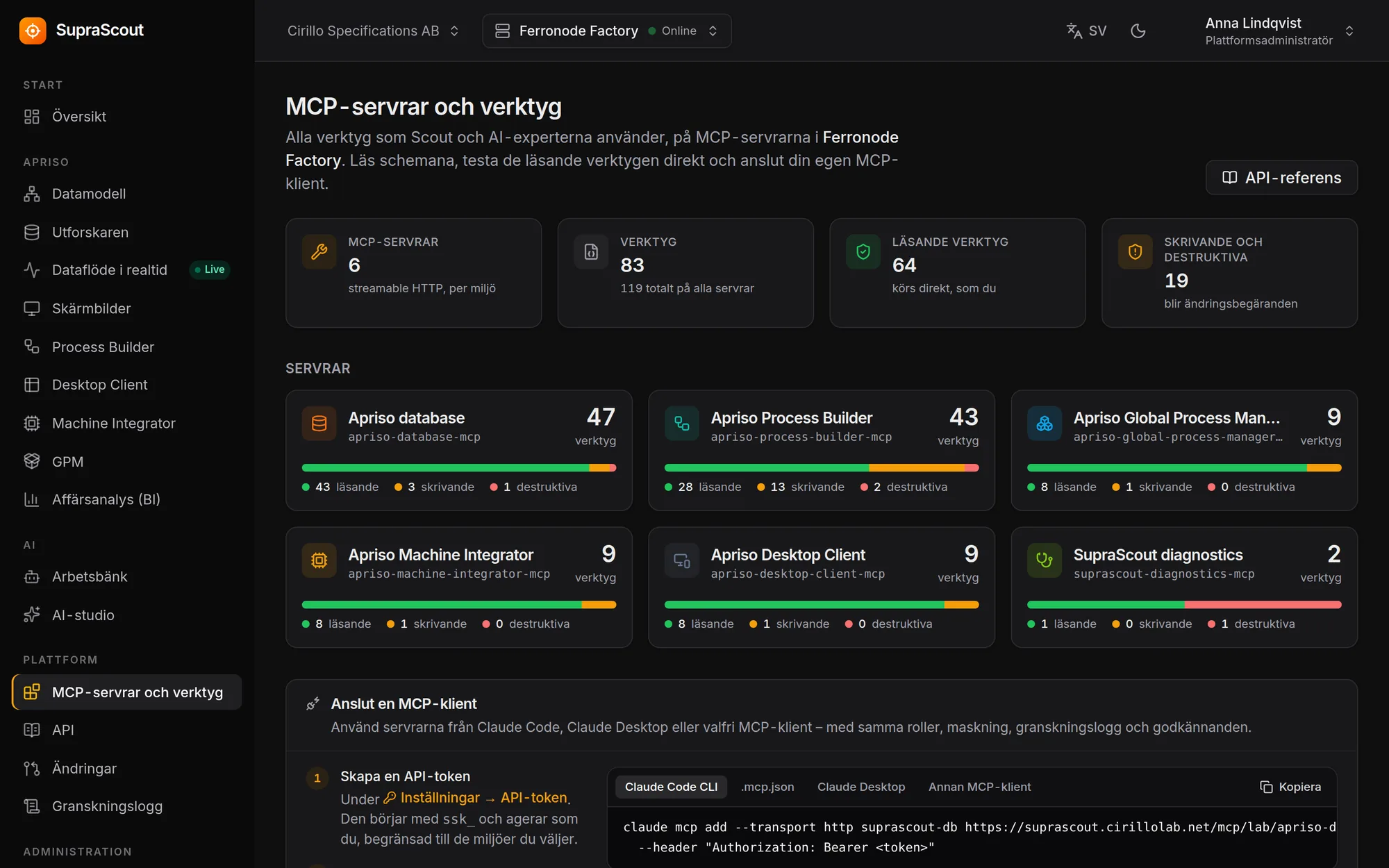This screenshot has height=868, width=1389.
Task: Open the Apriso Desktop Client server card
Action: coord(821,587)
